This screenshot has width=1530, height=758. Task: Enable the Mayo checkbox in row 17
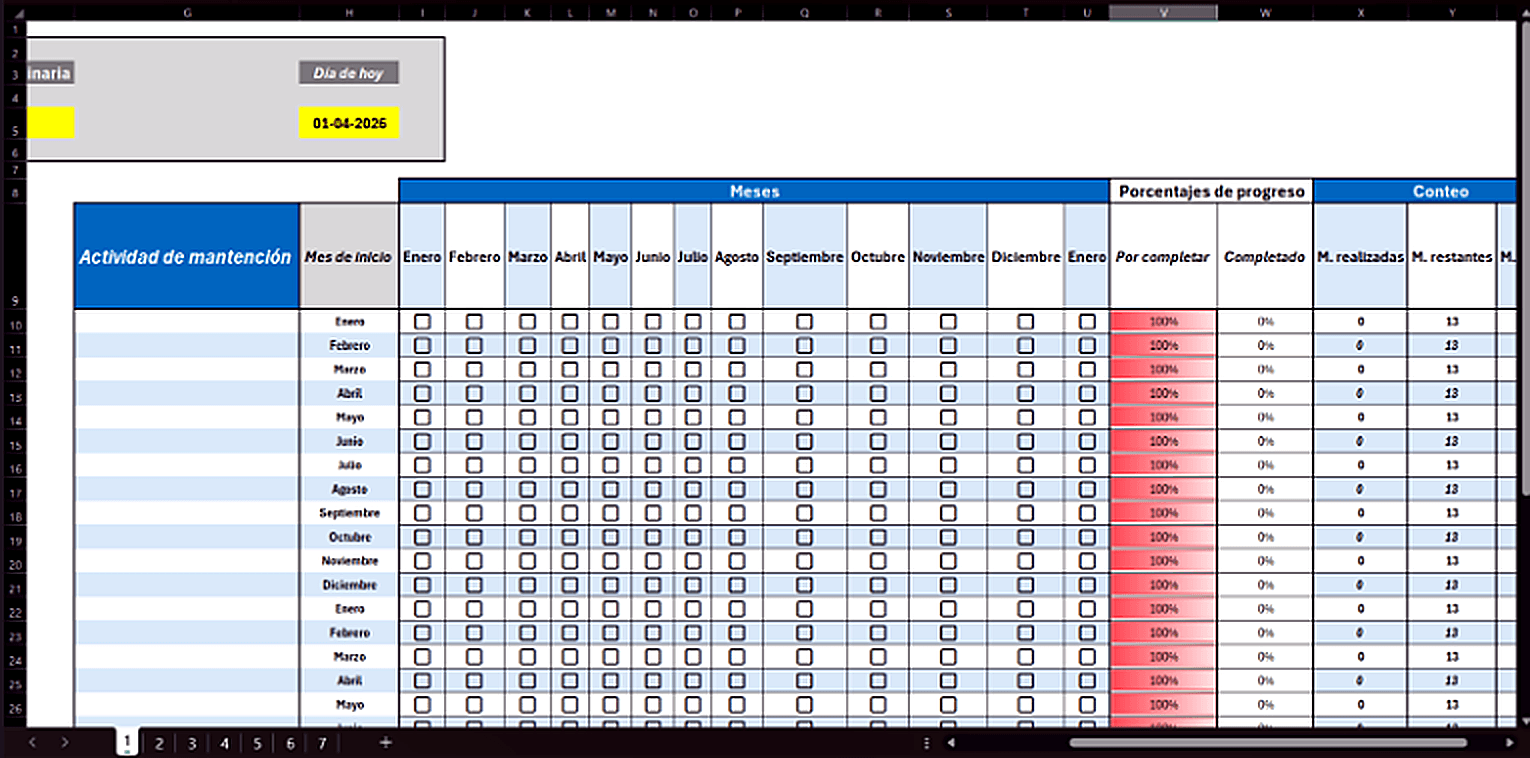coord(610,490)
